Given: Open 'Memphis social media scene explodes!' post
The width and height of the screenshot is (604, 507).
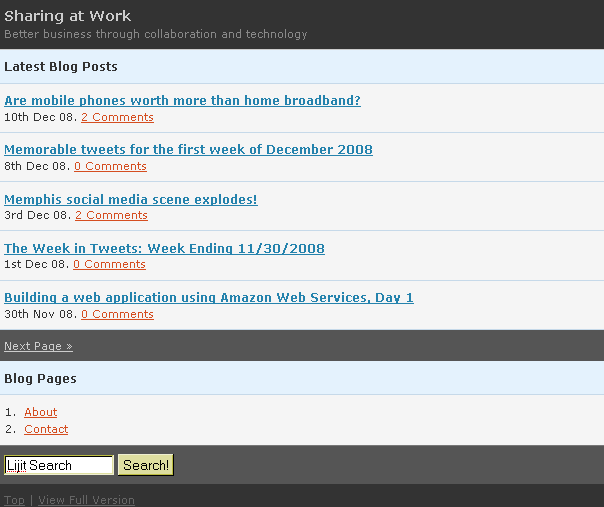Looking at the screenshot, I should 131,199.
